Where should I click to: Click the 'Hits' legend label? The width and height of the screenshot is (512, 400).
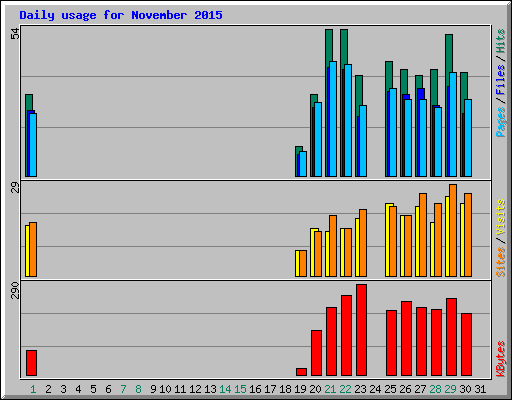click(500, 41)
